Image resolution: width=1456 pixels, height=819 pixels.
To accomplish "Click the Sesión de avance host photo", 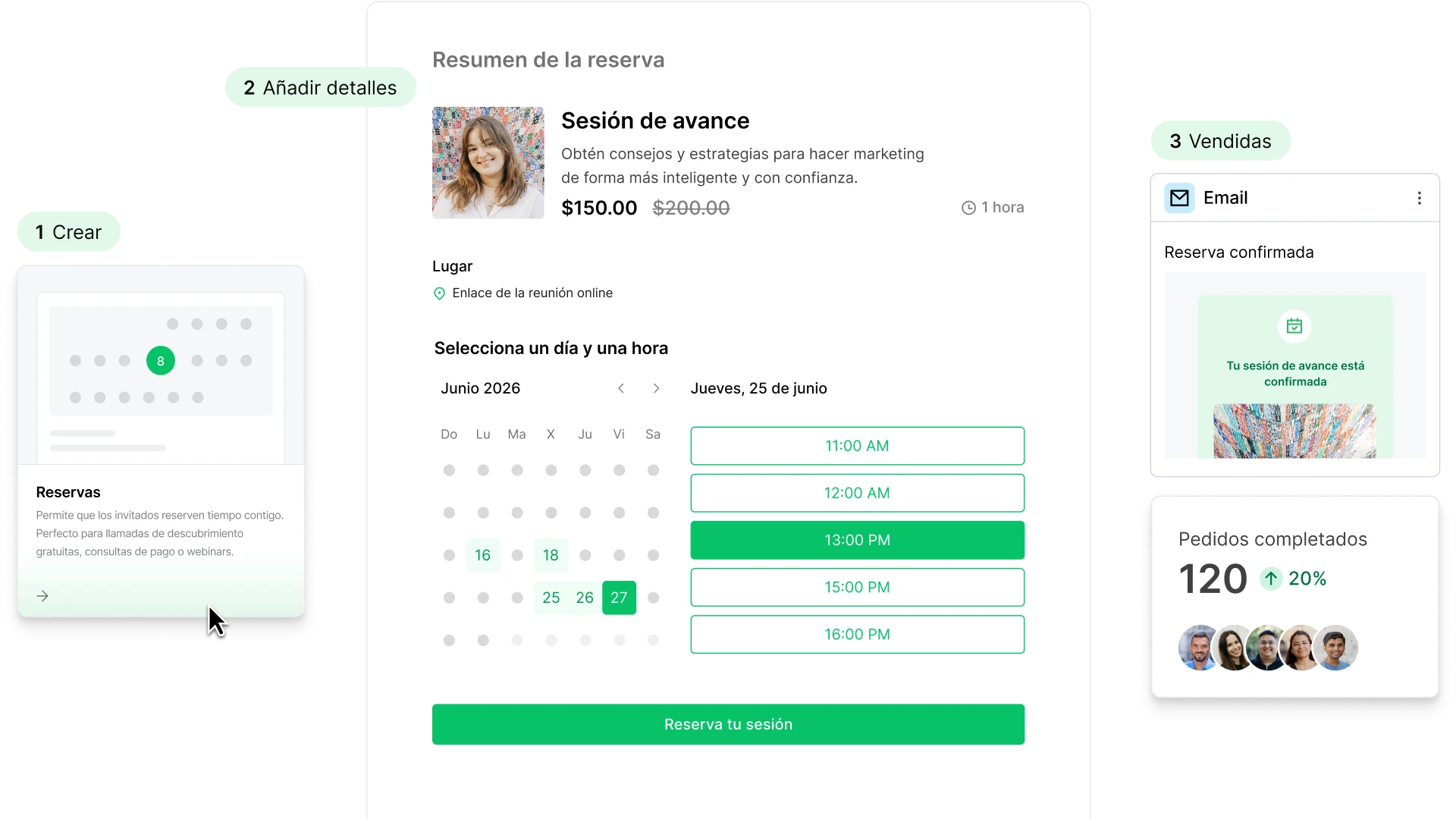I will pos(488,162).
